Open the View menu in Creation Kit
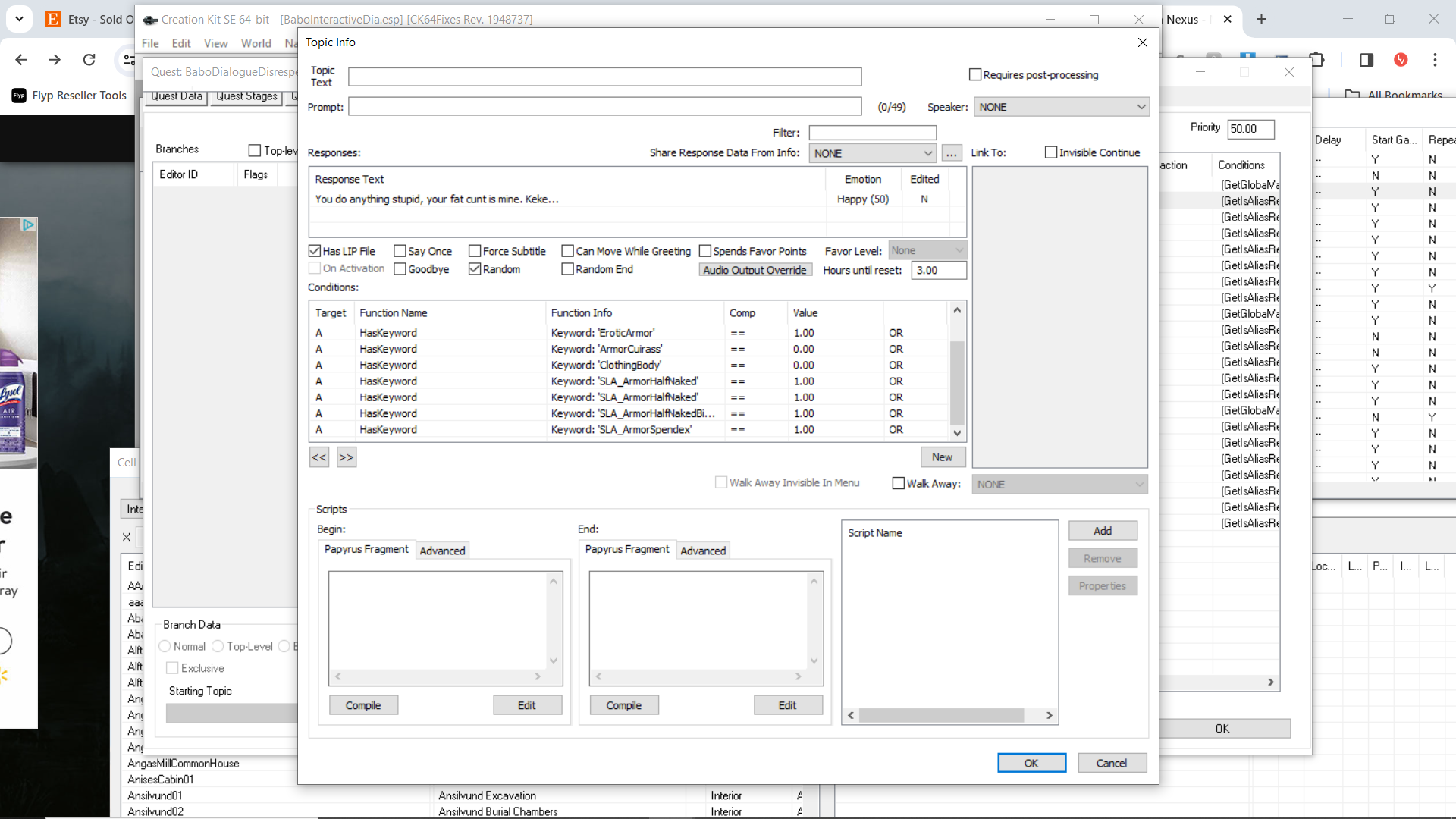 [215, 43]
